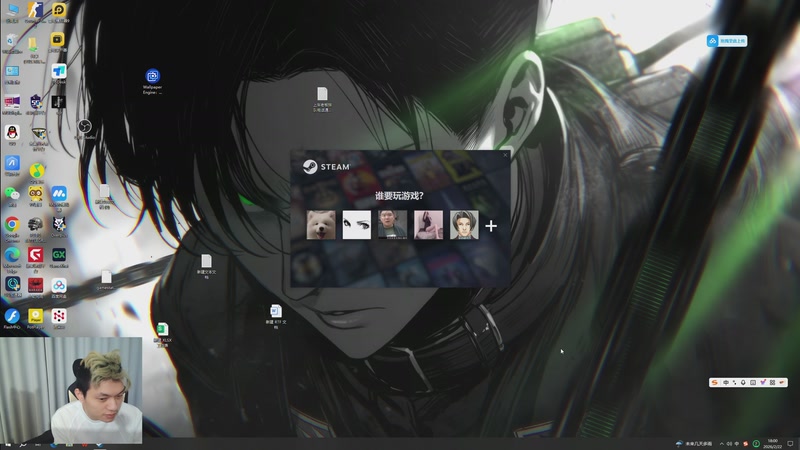Open the gamestat file on desktop

(106, 280)
